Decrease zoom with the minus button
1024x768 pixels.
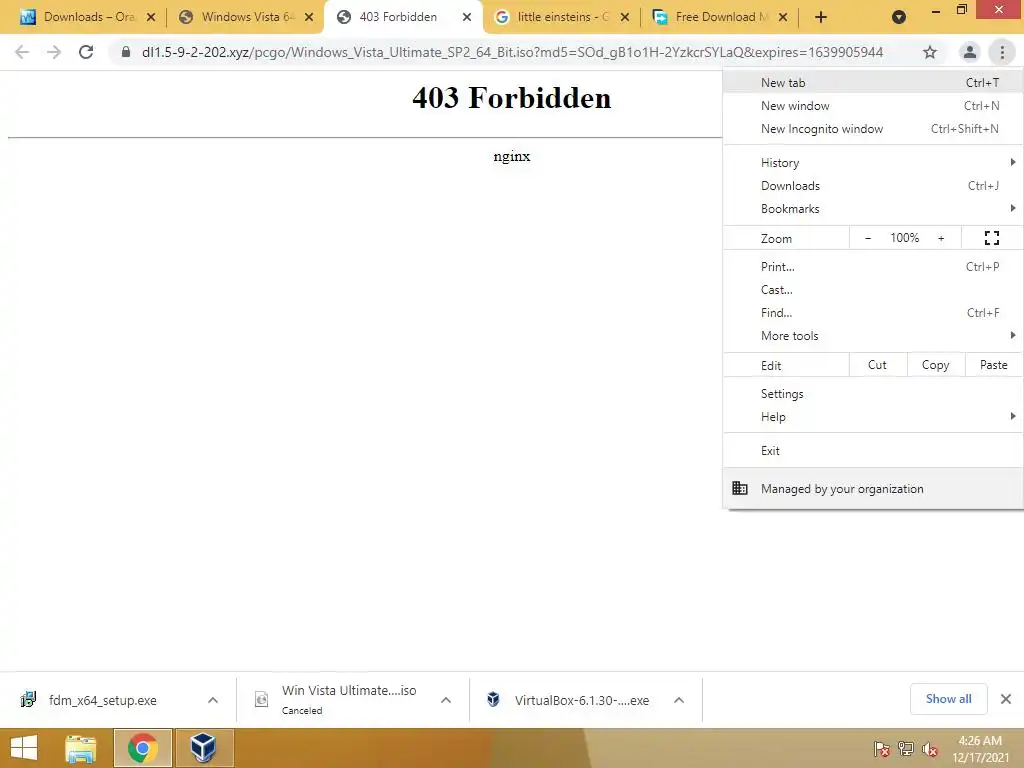pyautogui.click(x=867, y=238)
